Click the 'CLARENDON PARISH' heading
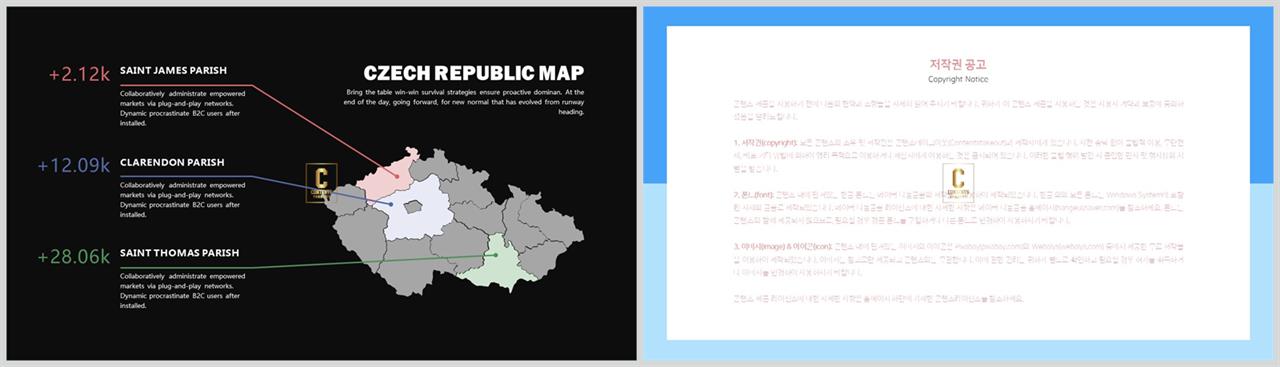 click(x=172, y=162)
